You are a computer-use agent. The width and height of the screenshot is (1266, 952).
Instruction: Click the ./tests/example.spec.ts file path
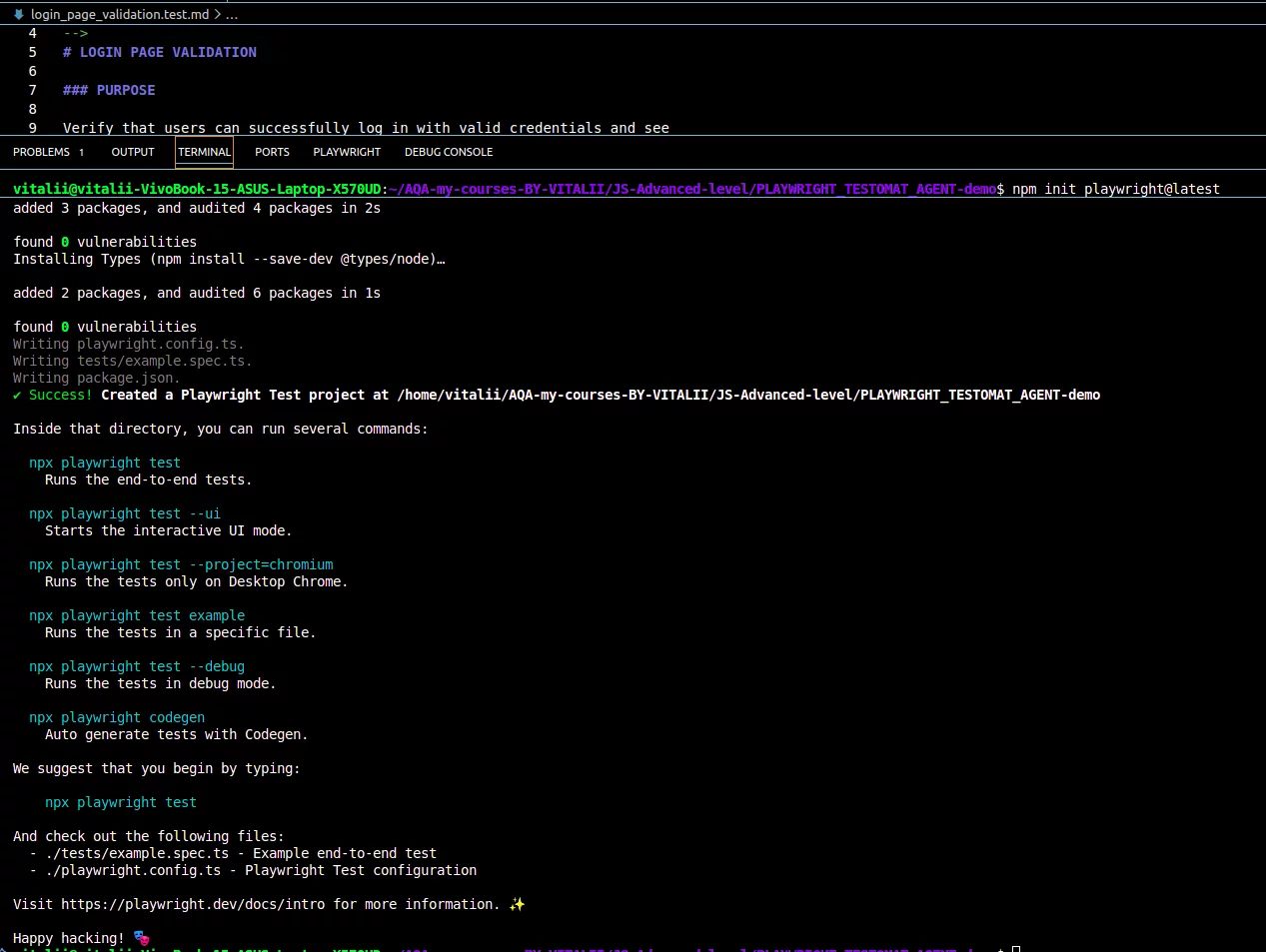137,853
